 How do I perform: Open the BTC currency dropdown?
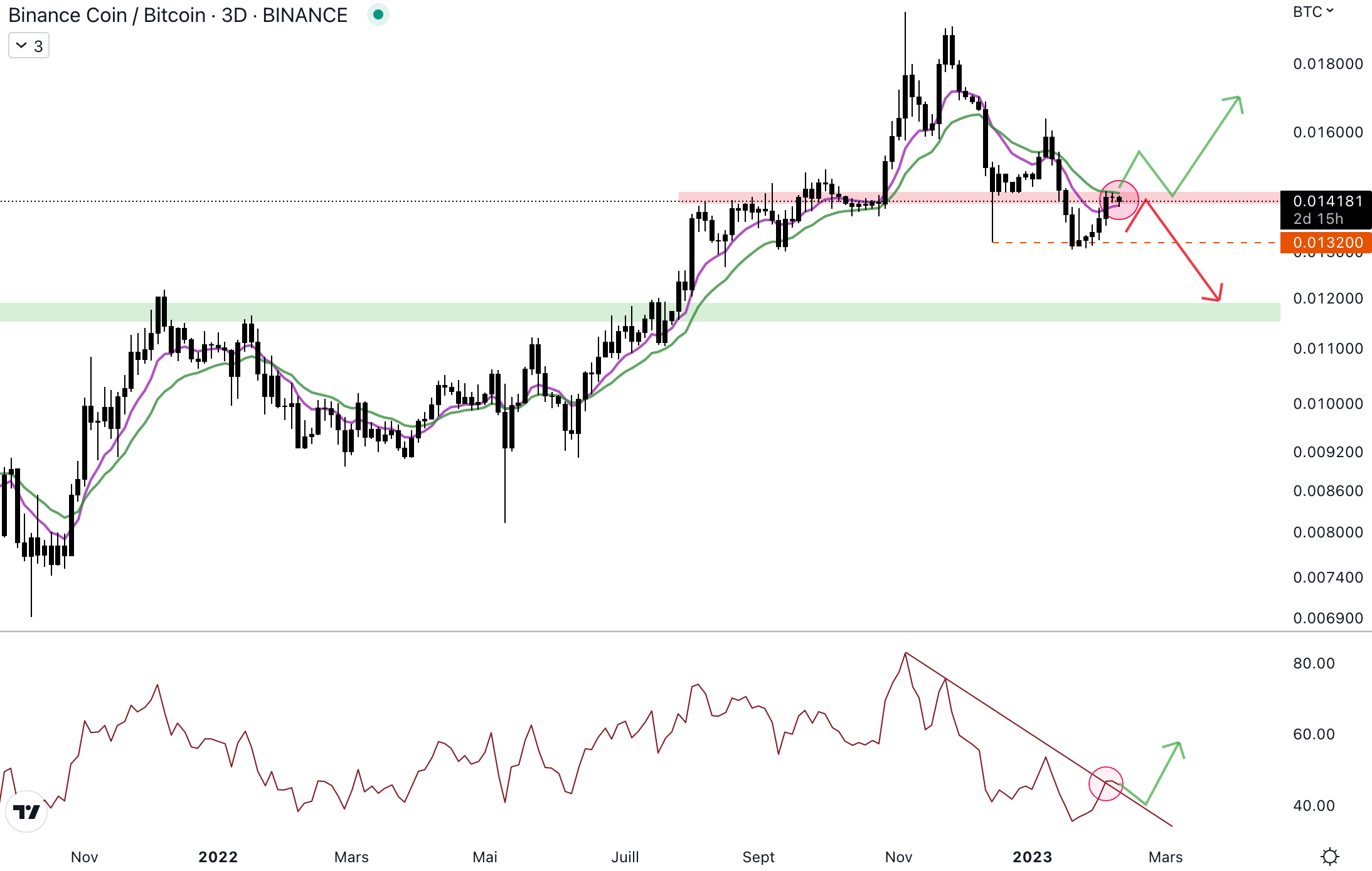(1313, 12)
